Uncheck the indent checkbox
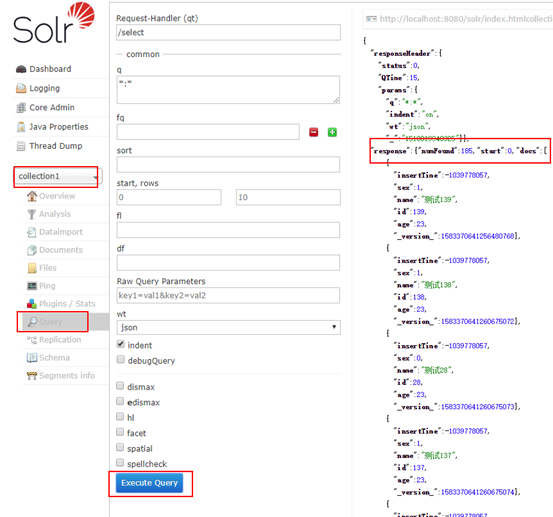This screenshot has width=553, height=517. pos(121,345)
